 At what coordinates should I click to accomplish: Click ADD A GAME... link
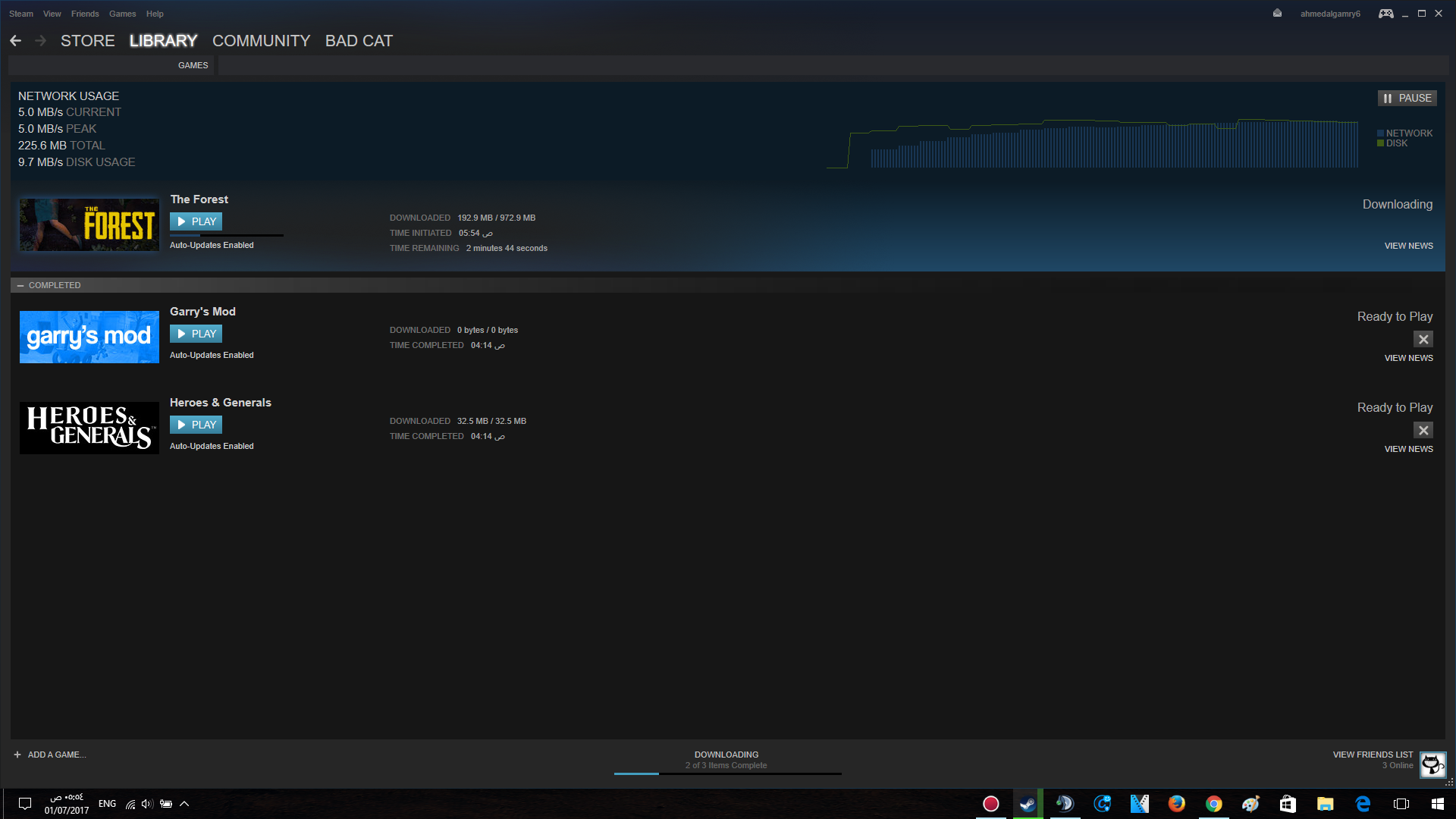pos(57,755)
